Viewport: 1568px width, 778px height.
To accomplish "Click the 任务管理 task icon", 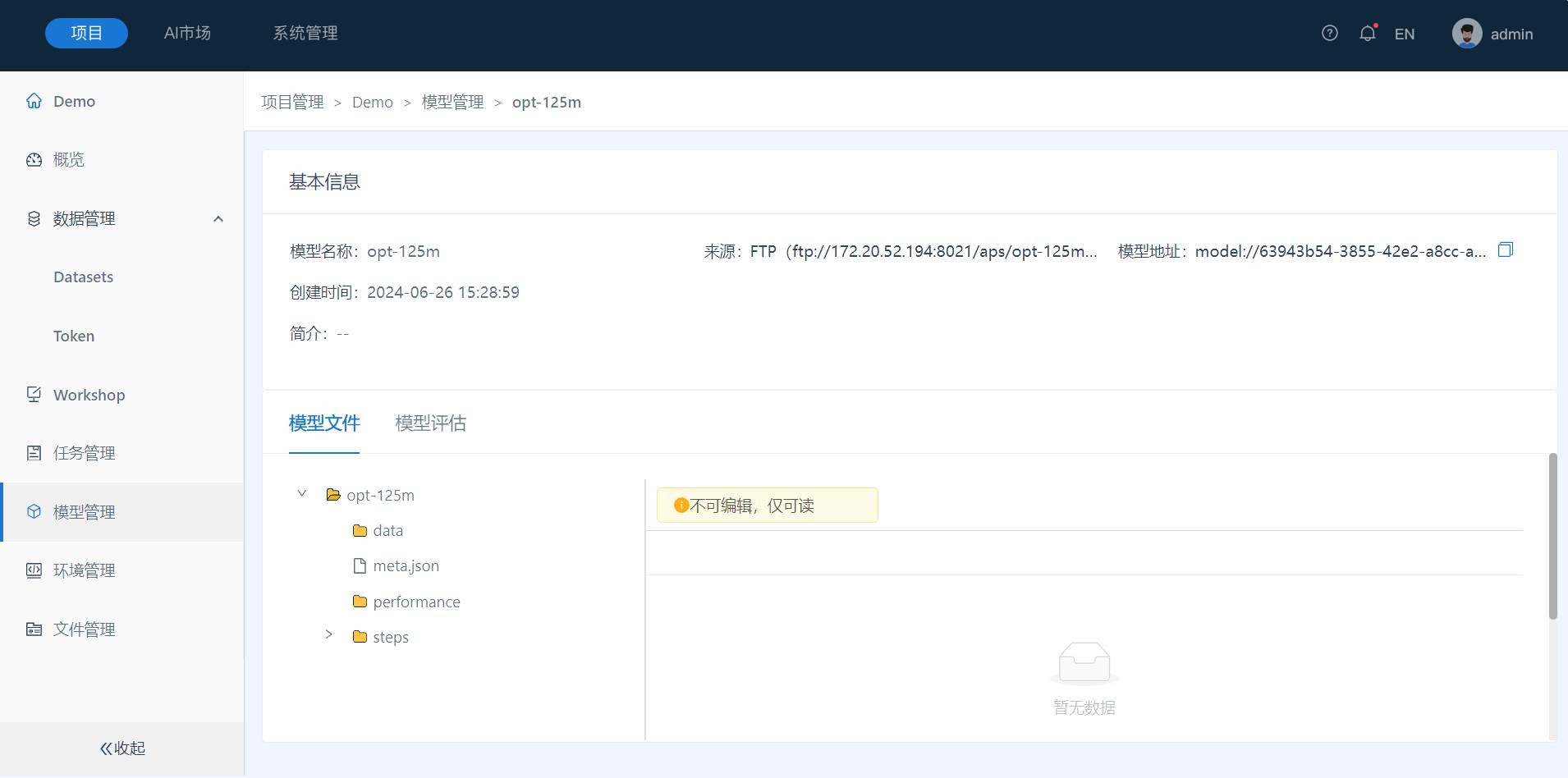I will pos(34,453).
